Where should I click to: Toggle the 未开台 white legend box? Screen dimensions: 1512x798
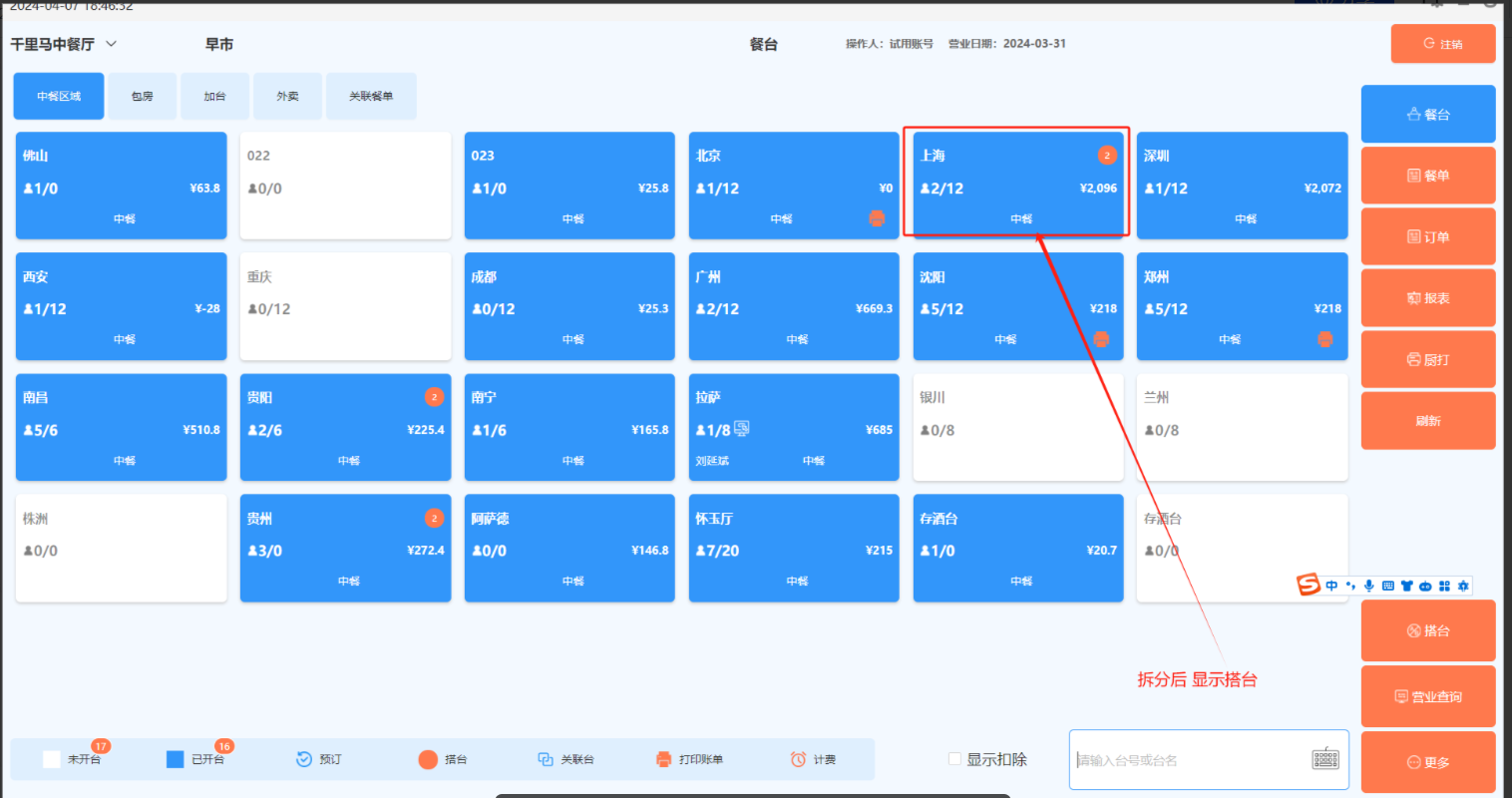pyautogui.click(x=52, y=759)
